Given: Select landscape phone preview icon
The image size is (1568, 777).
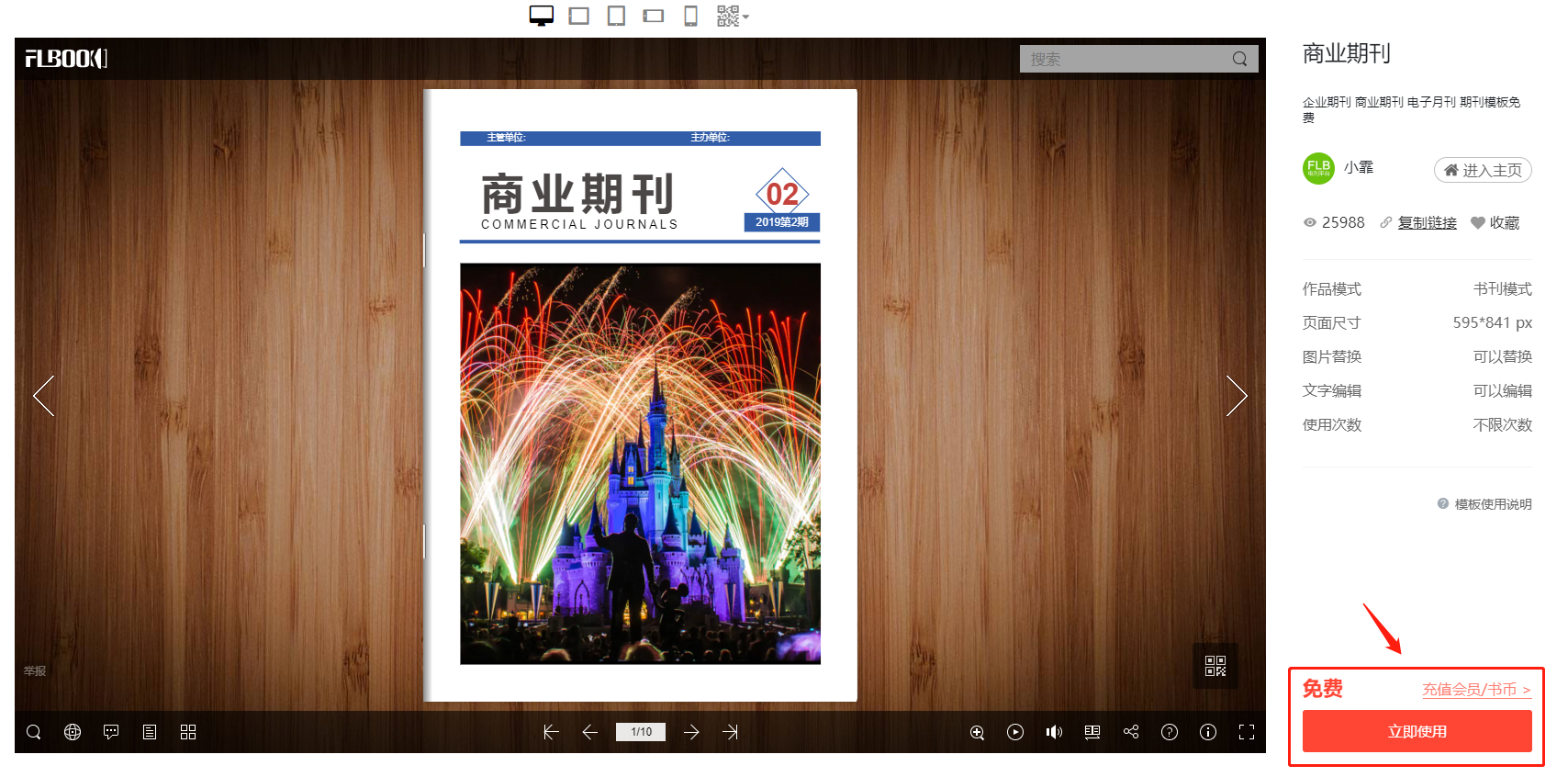Looking at the screenshot, I should point(653,16).
